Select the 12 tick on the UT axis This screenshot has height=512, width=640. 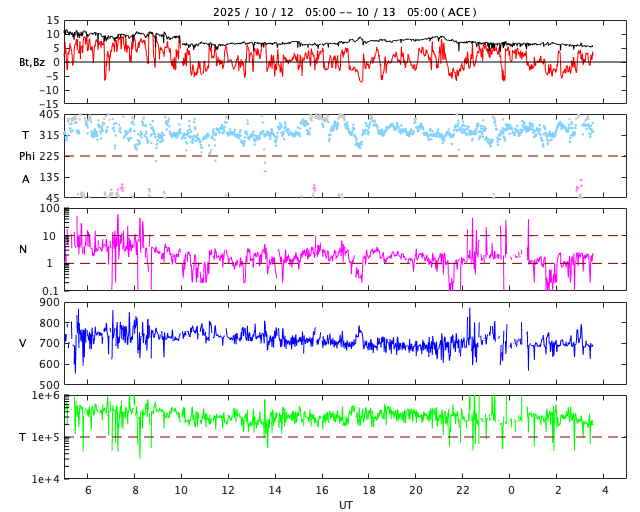coord(228,490)
